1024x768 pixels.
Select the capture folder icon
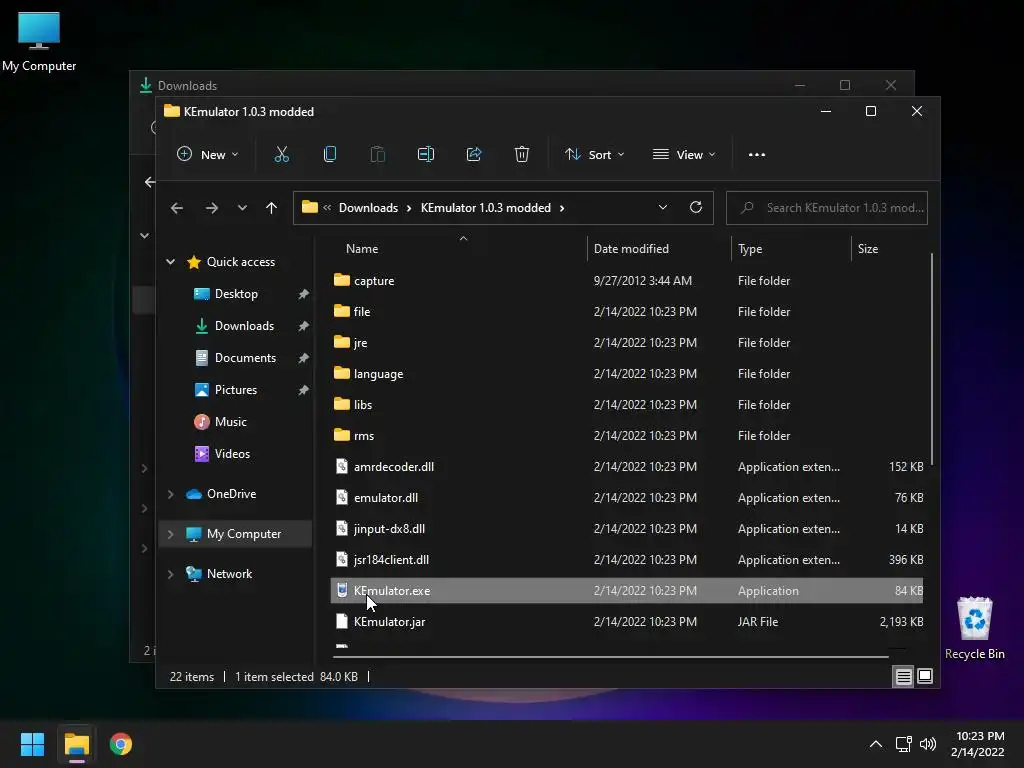pos(342,280)
